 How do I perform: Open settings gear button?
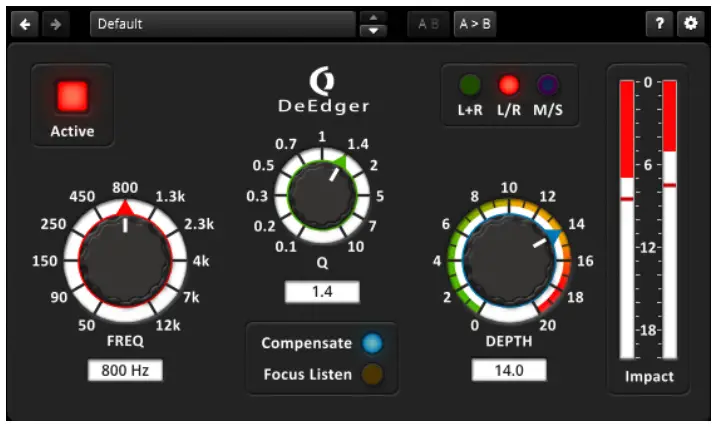[690, 23]
